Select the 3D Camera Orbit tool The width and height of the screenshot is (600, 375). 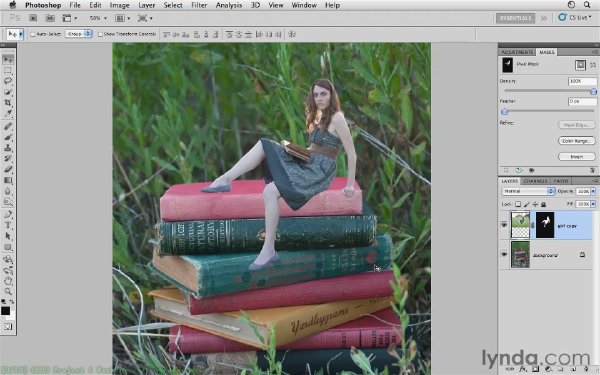[x=8, y=270]
